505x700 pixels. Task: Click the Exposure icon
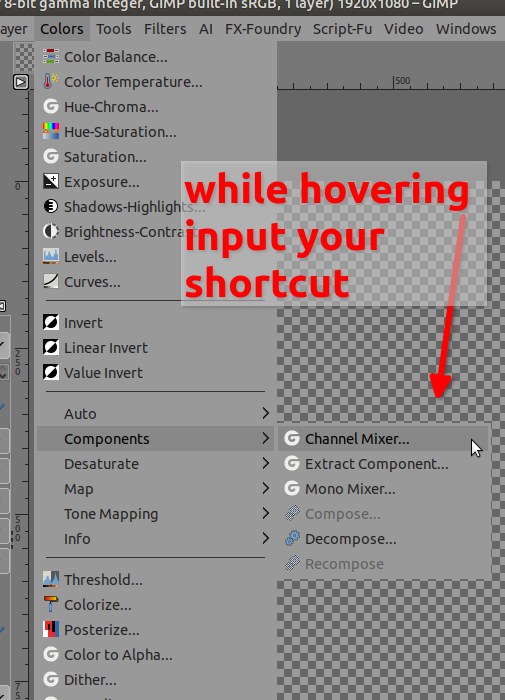[x=51, y=182]
